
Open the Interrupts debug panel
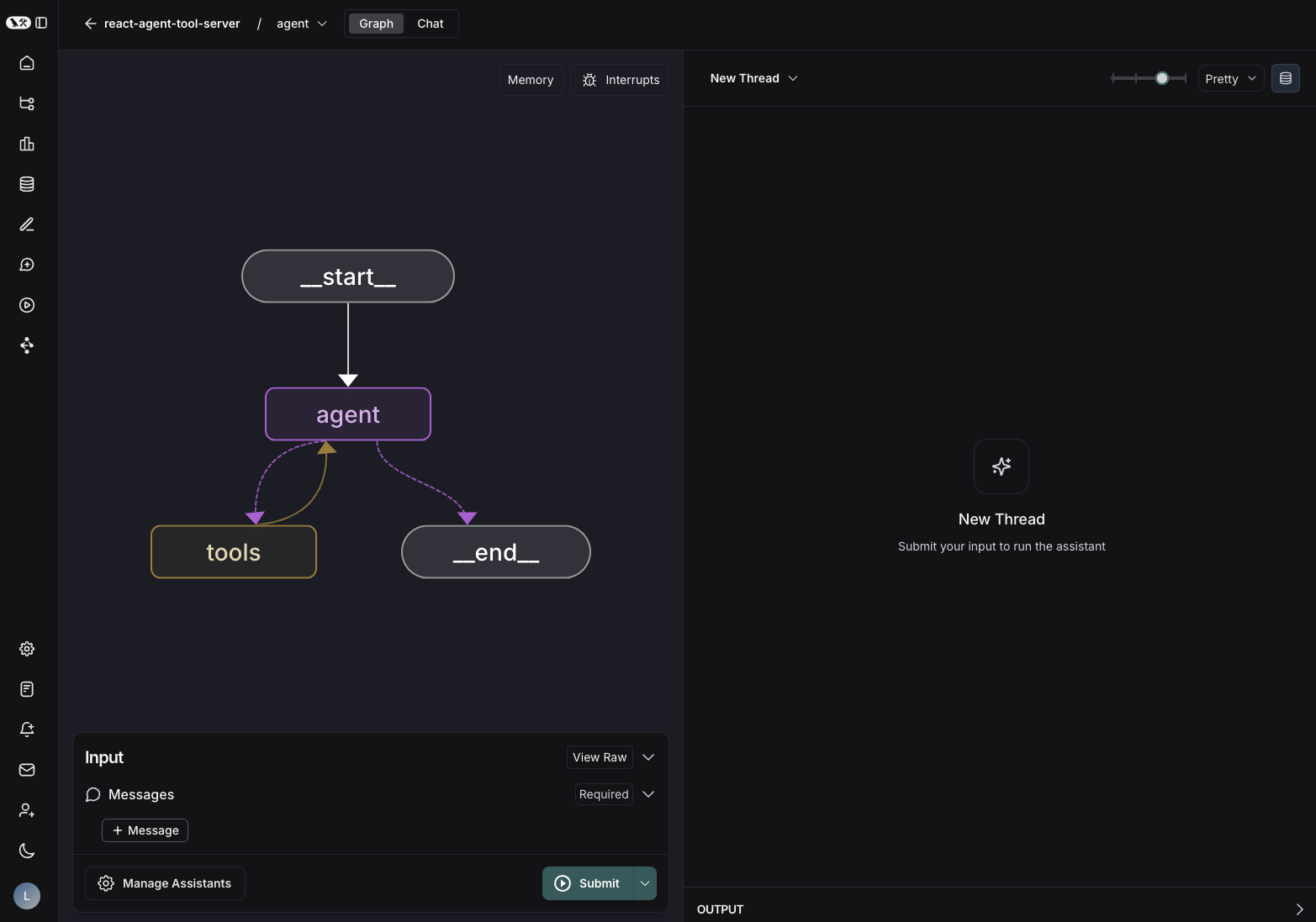click(620, 79)
